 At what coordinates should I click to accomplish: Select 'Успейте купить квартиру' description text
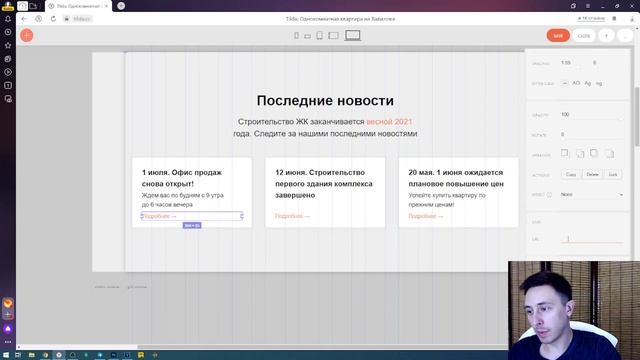point(447,200)
